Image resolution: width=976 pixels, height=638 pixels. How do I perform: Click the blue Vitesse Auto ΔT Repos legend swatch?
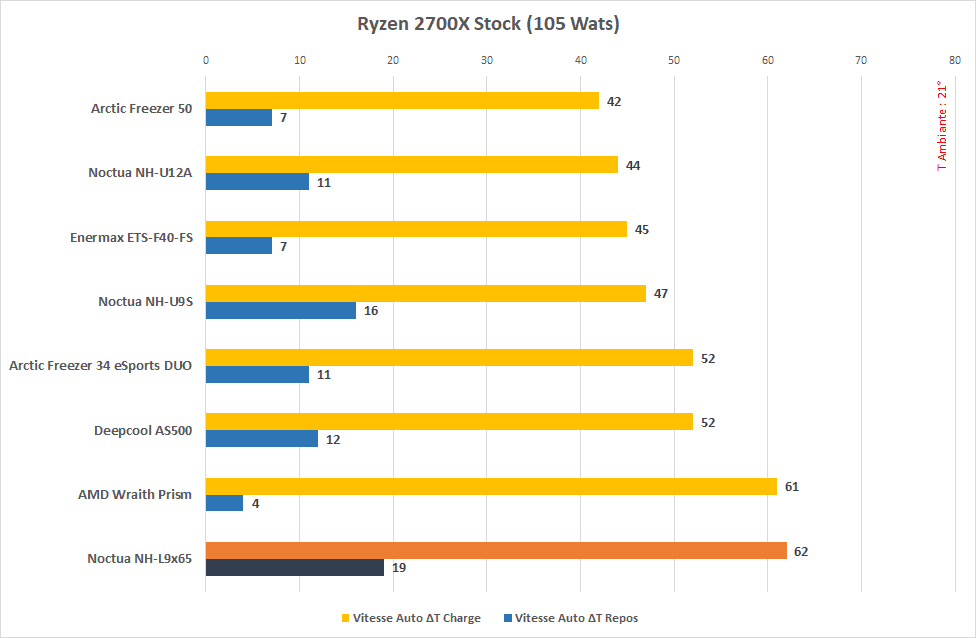(x=507, y=618)
